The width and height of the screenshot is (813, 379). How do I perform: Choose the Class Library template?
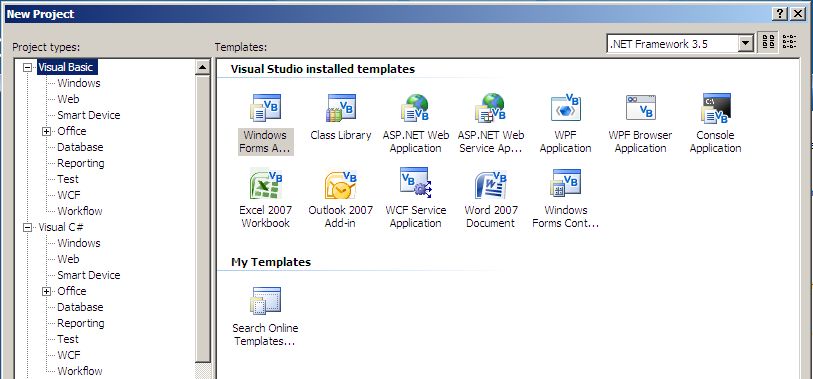(x=341, y=117)
